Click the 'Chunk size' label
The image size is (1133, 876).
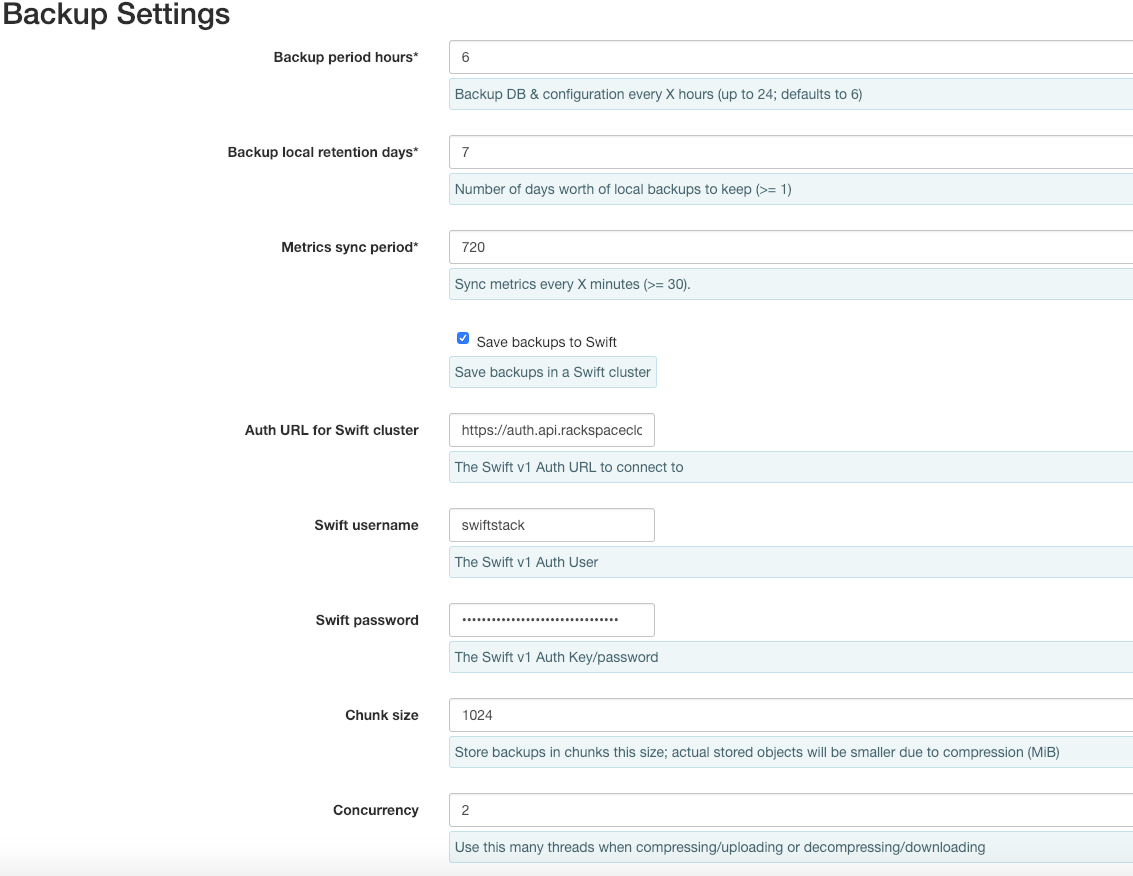pos(382,715)
